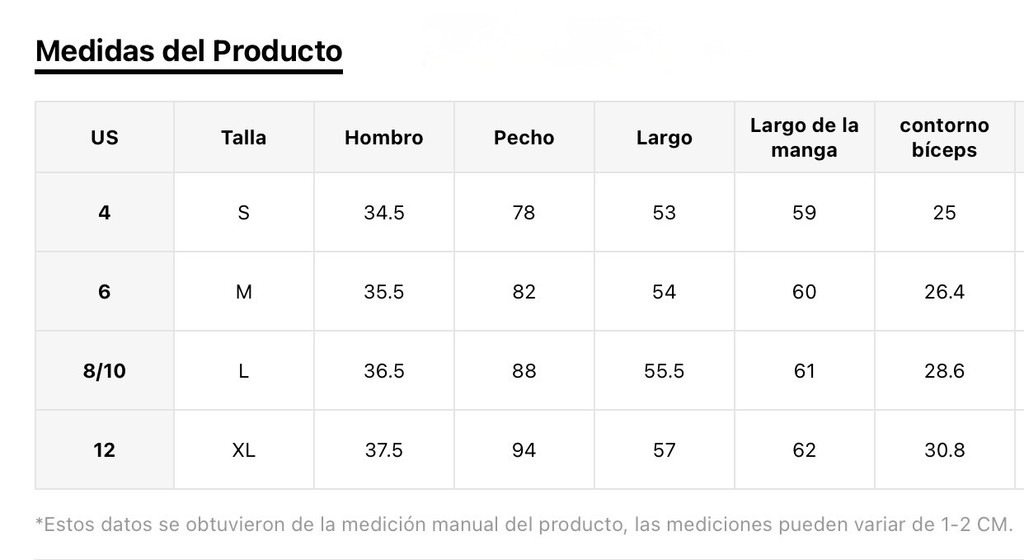
Task: Click the Hombro value 34.5
Action: [384, 212]
